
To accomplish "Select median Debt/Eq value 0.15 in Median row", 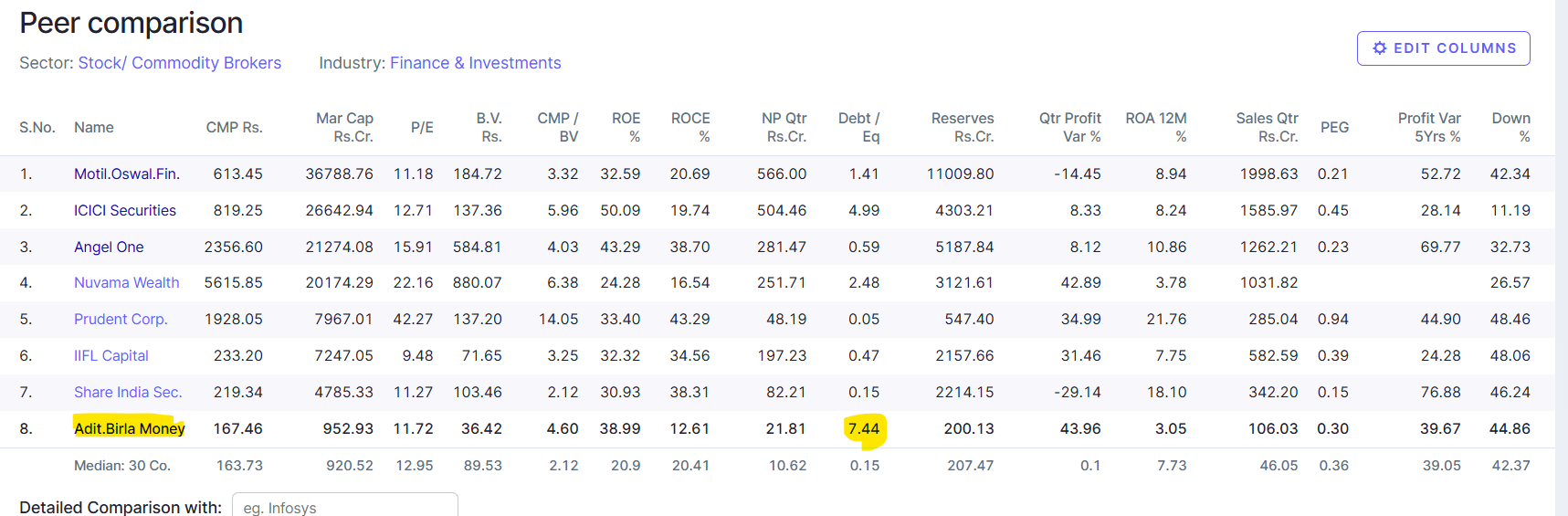I will 865,466.
